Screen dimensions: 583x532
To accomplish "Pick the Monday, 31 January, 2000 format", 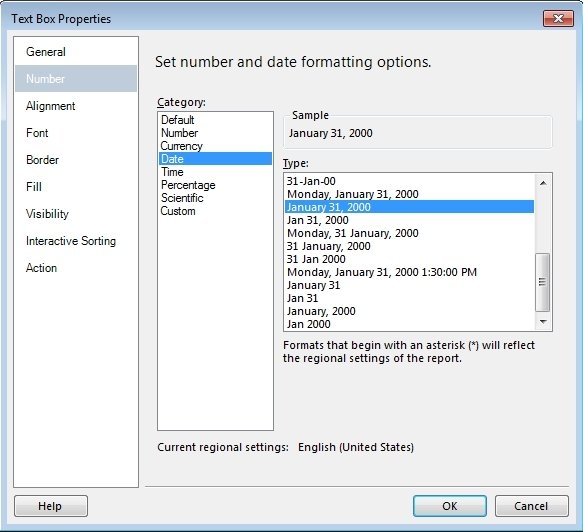I will click(x=409, y=233).
